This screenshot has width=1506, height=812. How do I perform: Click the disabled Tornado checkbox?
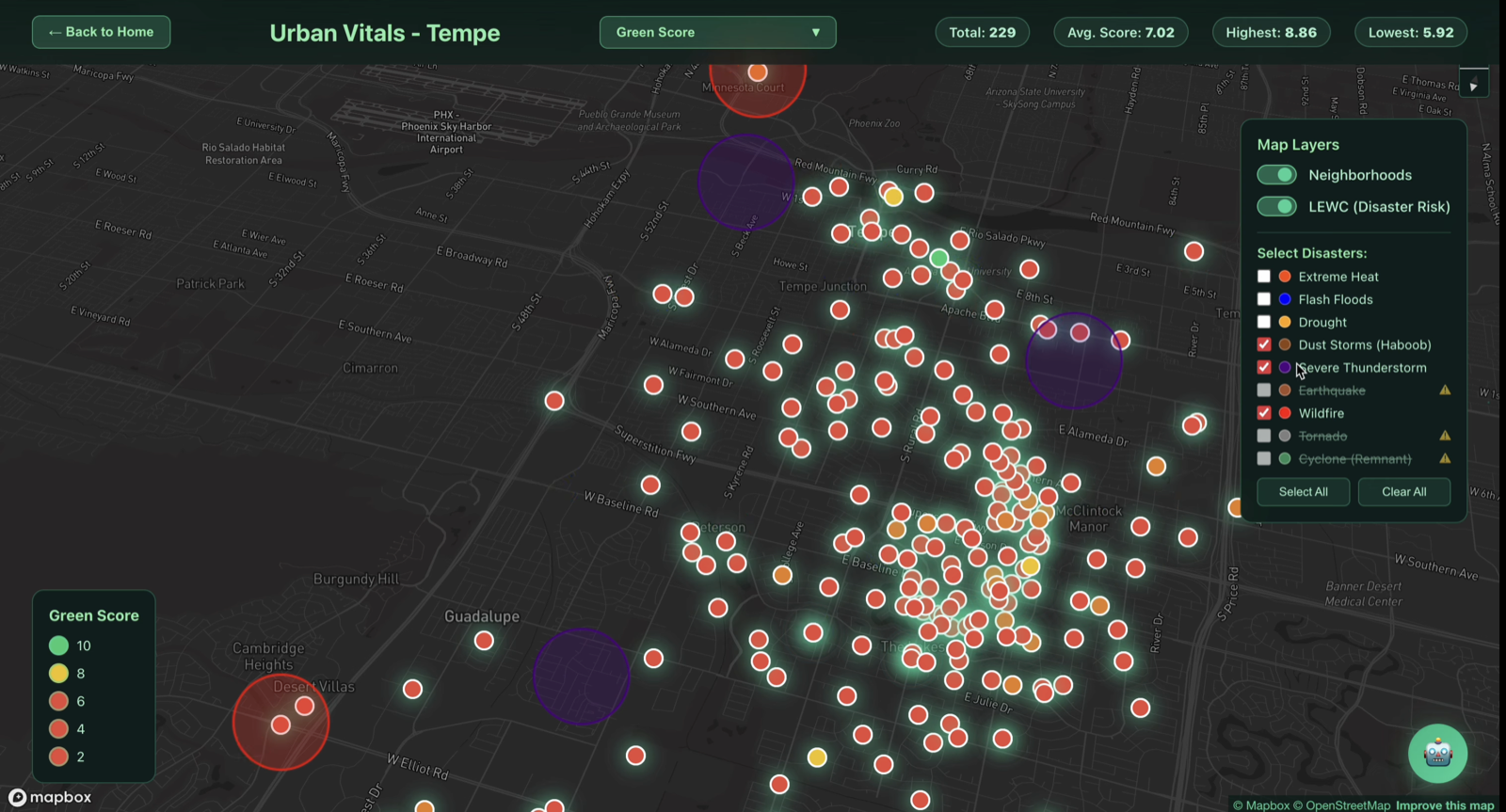(1264, 436)
